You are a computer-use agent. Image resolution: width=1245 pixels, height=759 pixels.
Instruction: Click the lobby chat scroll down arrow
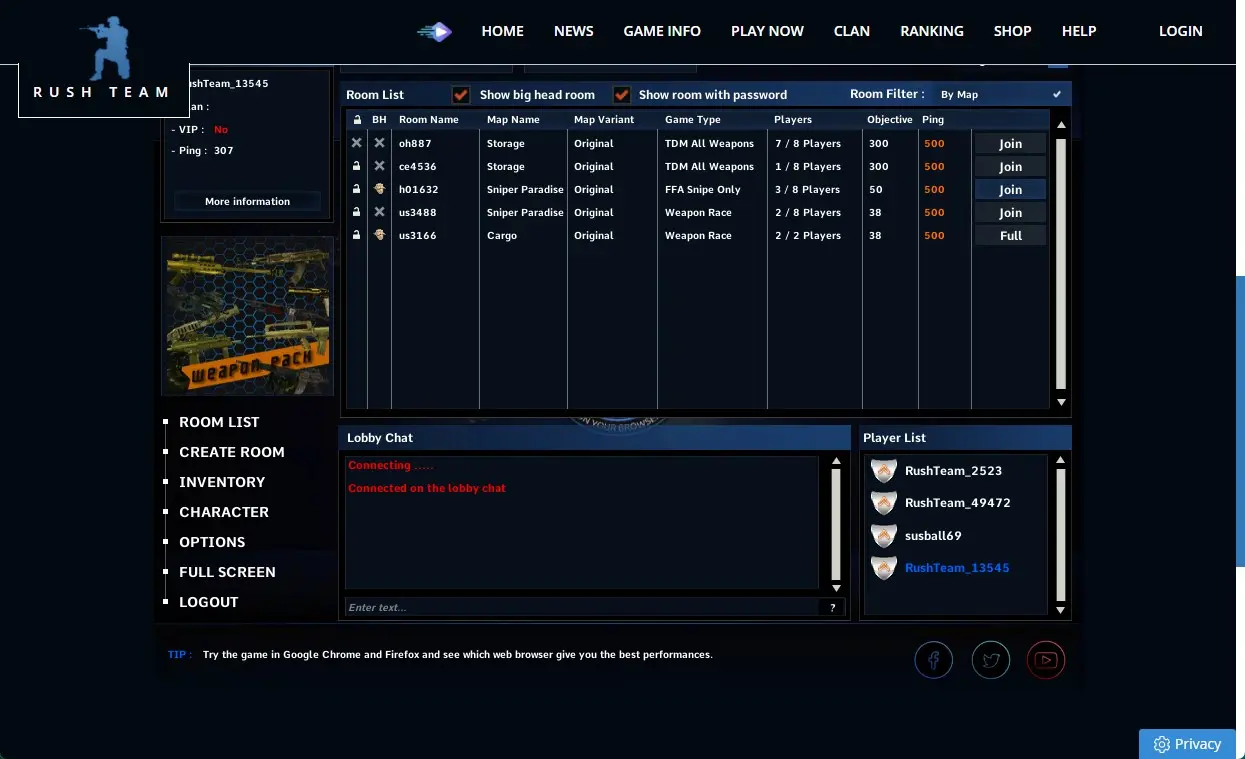click(x=836, y=588)
